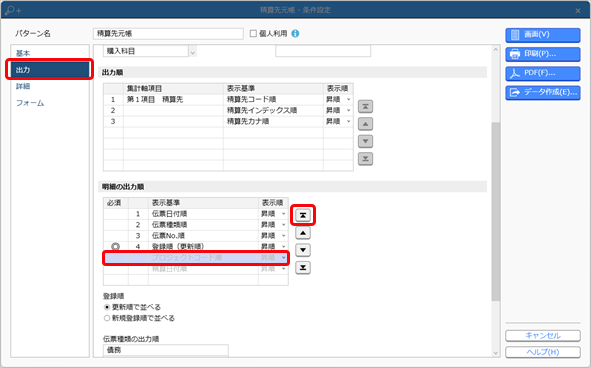Click PDF(F)... button
This screenshot has width=591, height=368.
point(543,73)
